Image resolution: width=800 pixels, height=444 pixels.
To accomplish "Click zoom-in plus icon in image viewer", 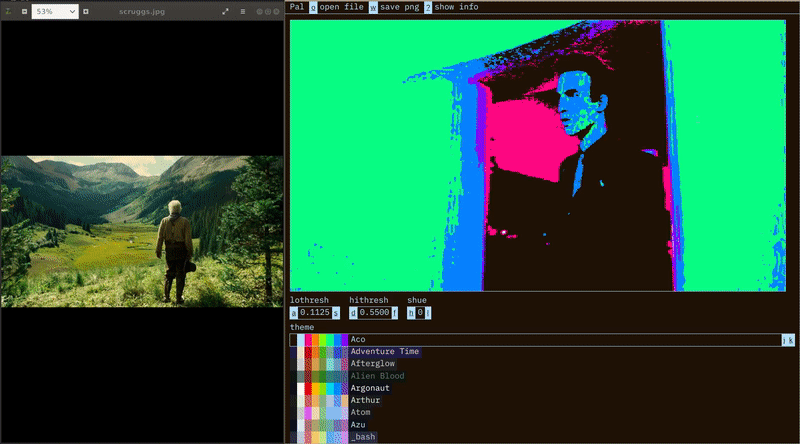I will point(86,11).
